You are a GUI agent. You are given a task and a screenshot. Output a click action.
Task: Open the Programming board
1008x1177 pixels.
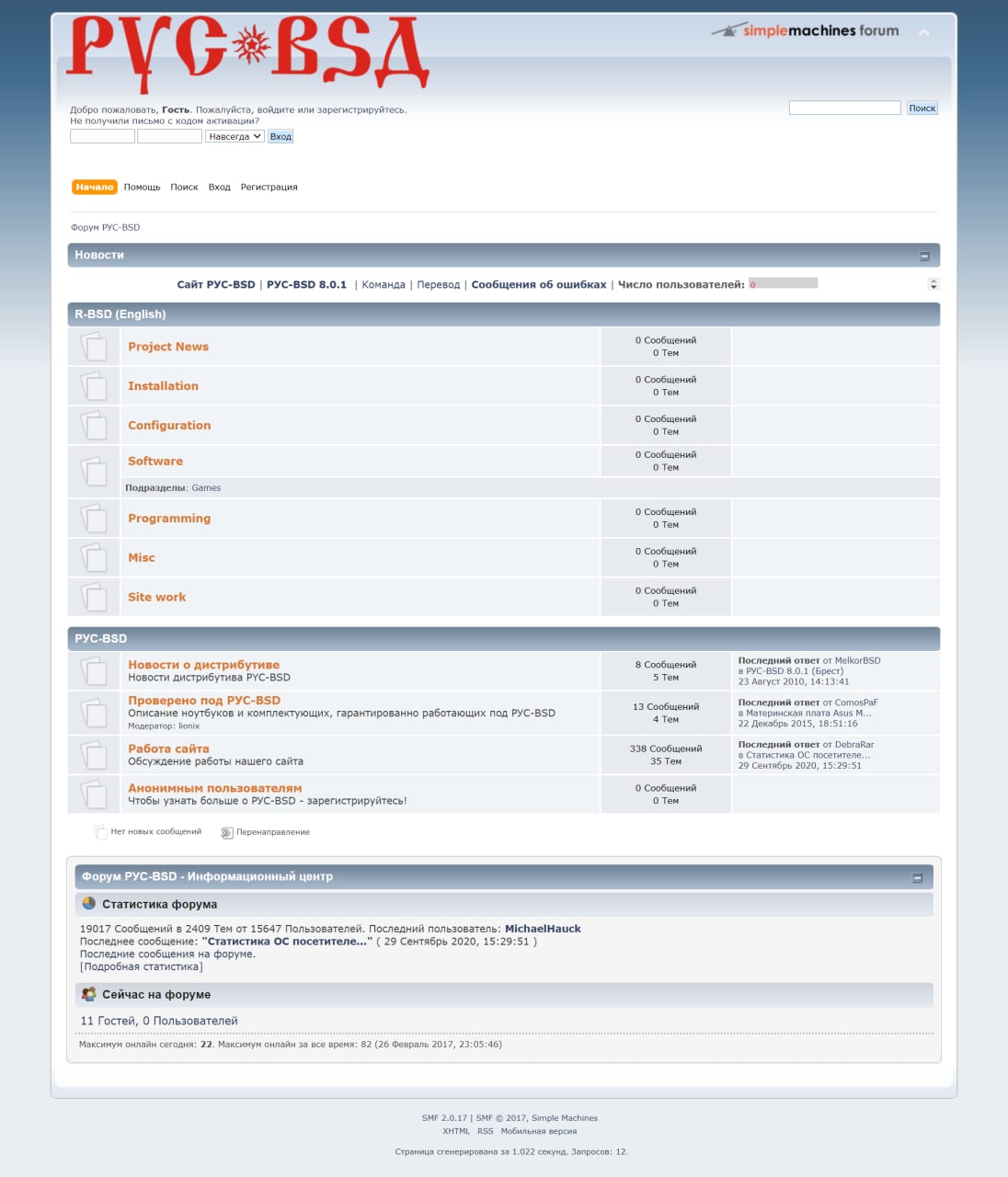[169, 519]
